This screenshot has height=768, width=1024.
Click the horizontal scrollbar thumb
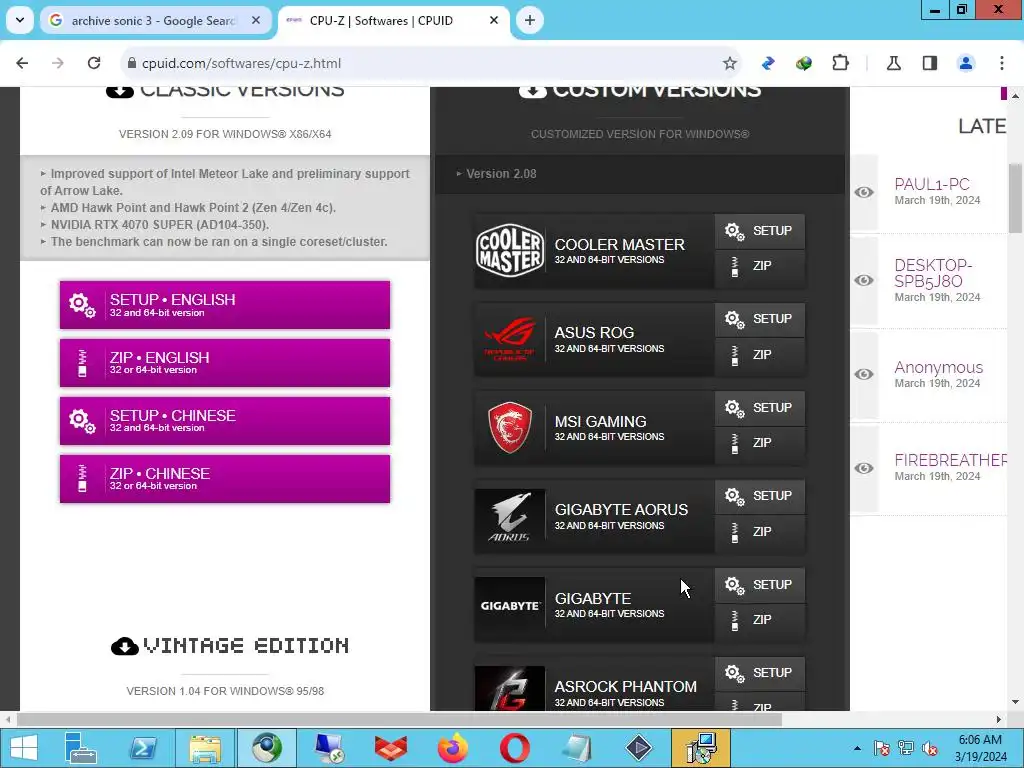[x=399, y=720]
